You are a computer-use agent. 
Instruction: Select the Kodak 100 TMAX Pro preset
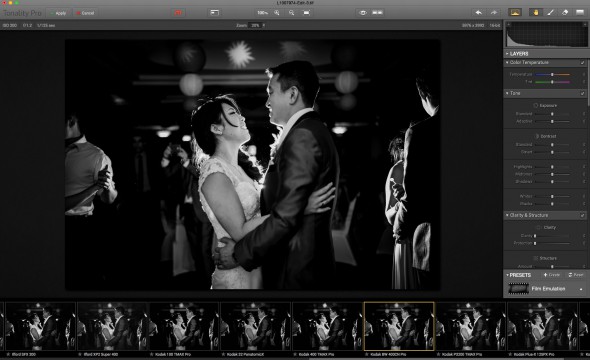tap(184, 326)
